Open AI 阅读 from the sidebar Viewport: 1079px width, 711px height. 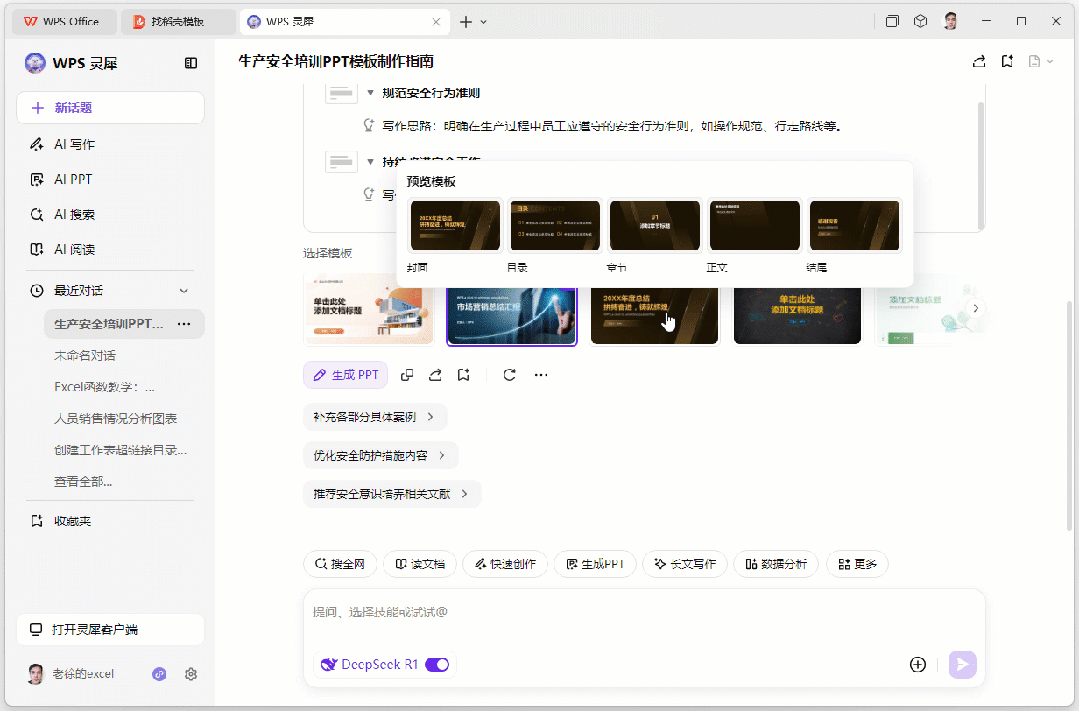coord(74,250)
